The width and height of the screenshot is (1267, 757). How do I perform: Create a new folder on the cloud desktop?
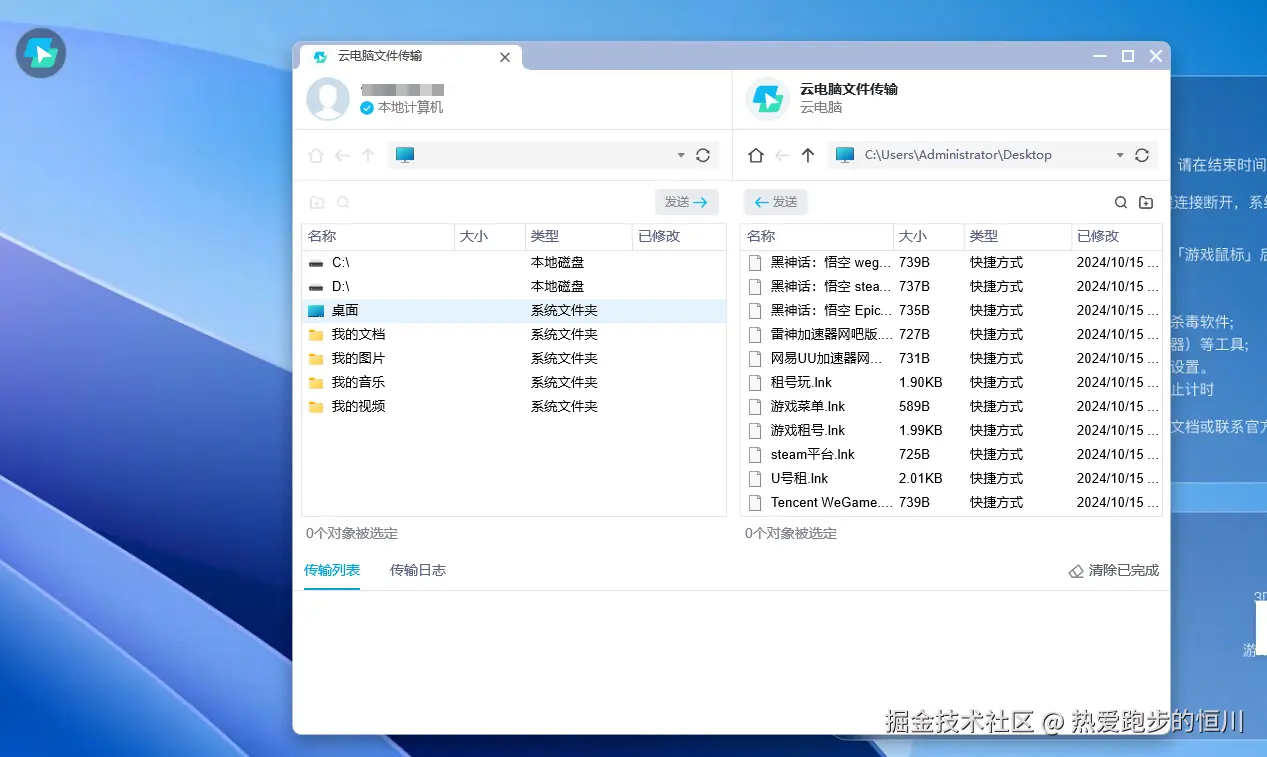[x=1146, y=202]
